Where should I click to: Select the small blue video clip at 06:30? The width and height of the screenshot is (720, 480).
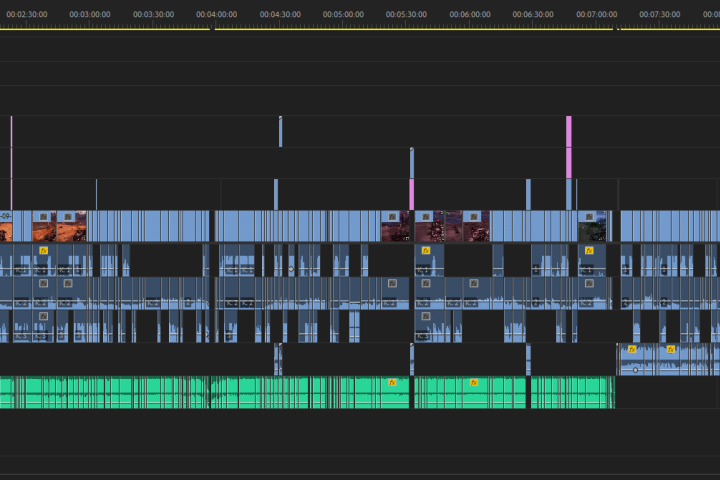(x=528, y=195)
